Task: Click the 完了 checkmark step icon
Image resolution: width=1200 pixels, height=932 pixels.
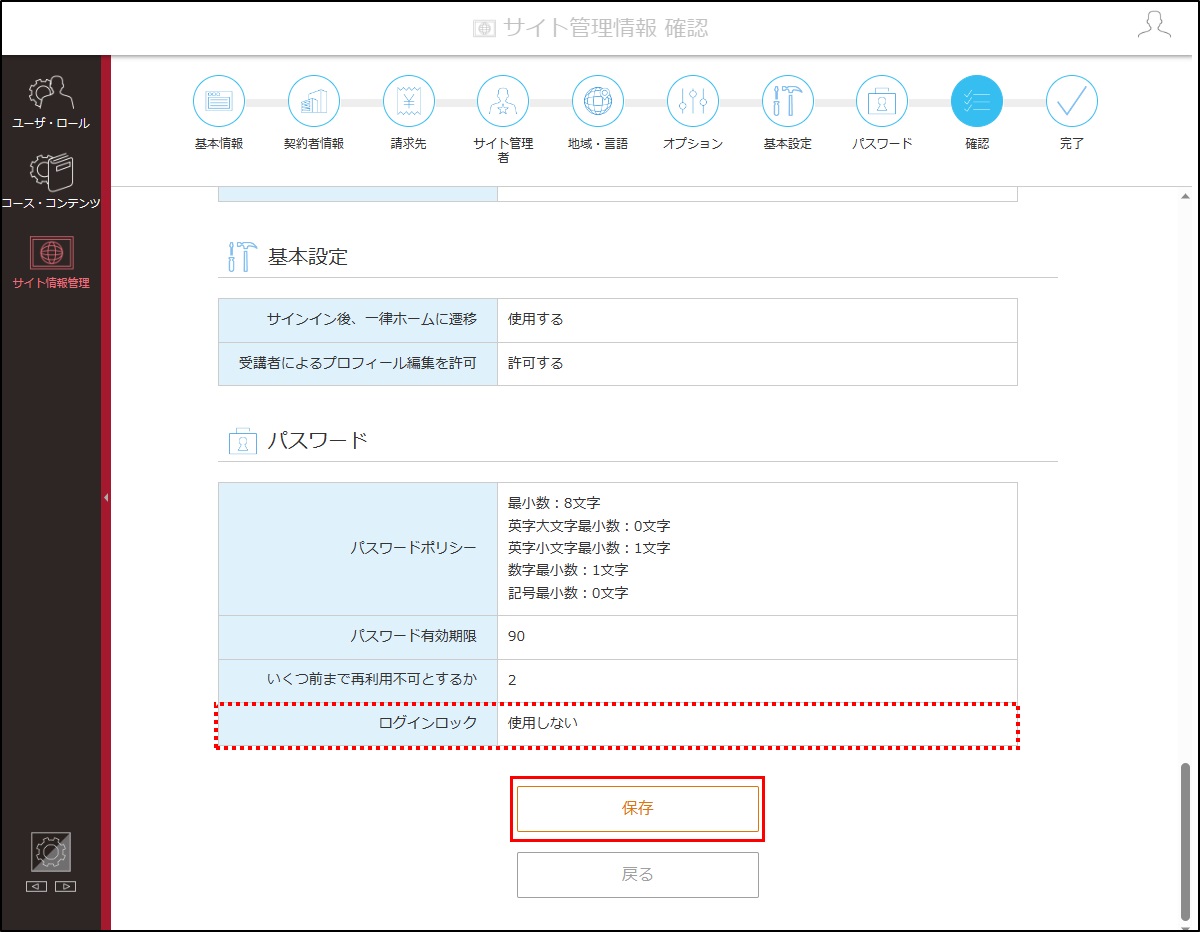Action: 1072,101
